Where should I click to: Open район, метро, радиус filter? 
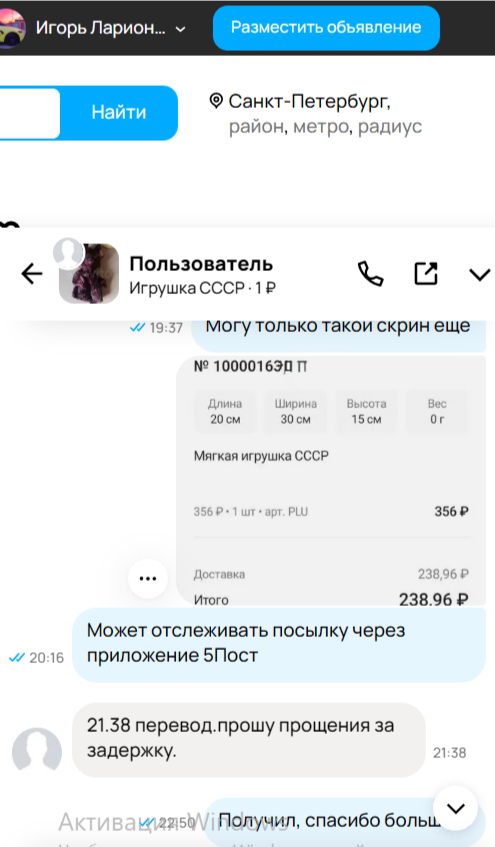click(x=325, y=126)
